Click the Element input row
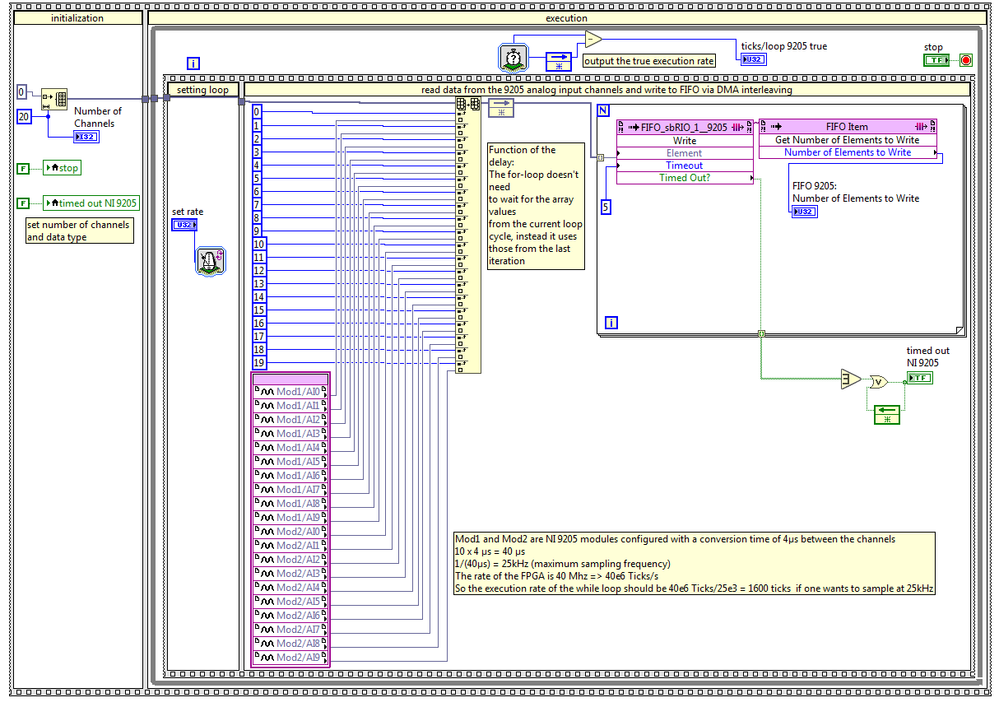Viewport: 999px width, 703px height. (x=684, y=153)
